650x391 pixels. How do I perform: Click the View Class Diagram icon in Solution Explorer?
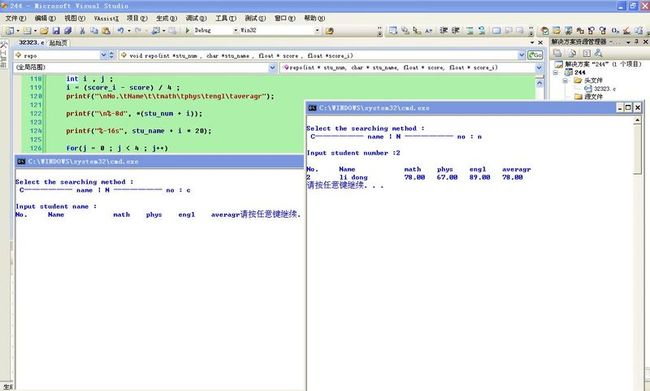(598, 53)
